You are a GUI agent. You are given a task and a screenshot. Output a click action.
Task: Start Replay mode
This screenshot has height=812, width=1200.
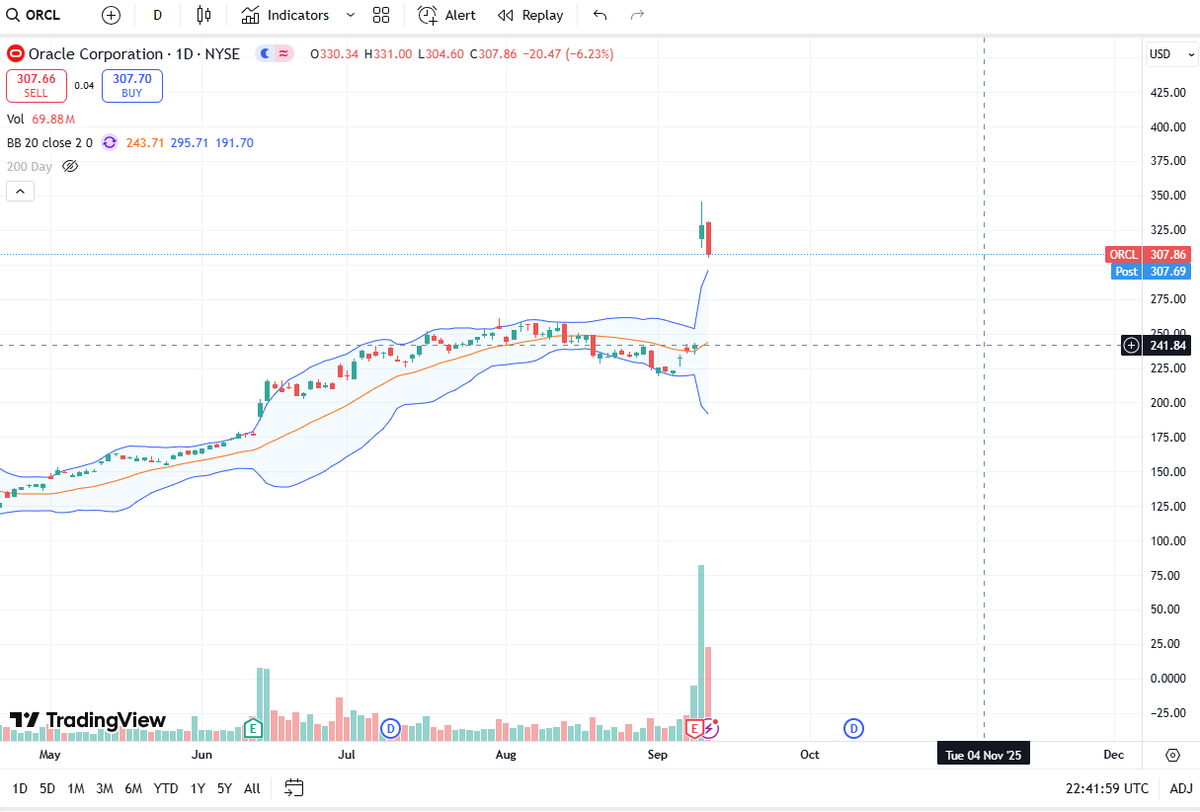click(x=530, y=15)
